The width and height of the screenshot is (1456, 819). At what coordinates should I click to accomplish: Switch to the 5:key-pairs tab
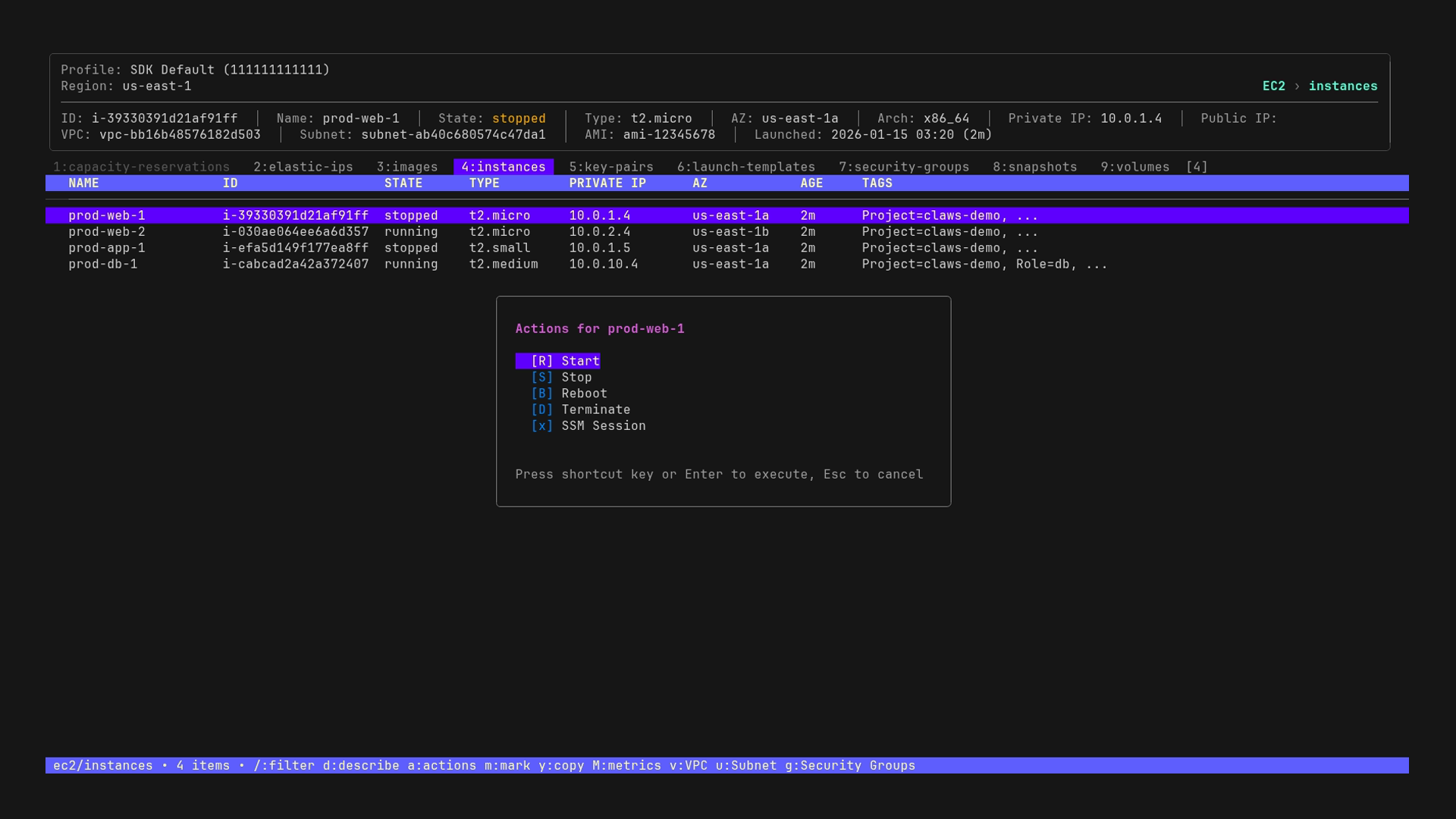click(x=611, y=167)
